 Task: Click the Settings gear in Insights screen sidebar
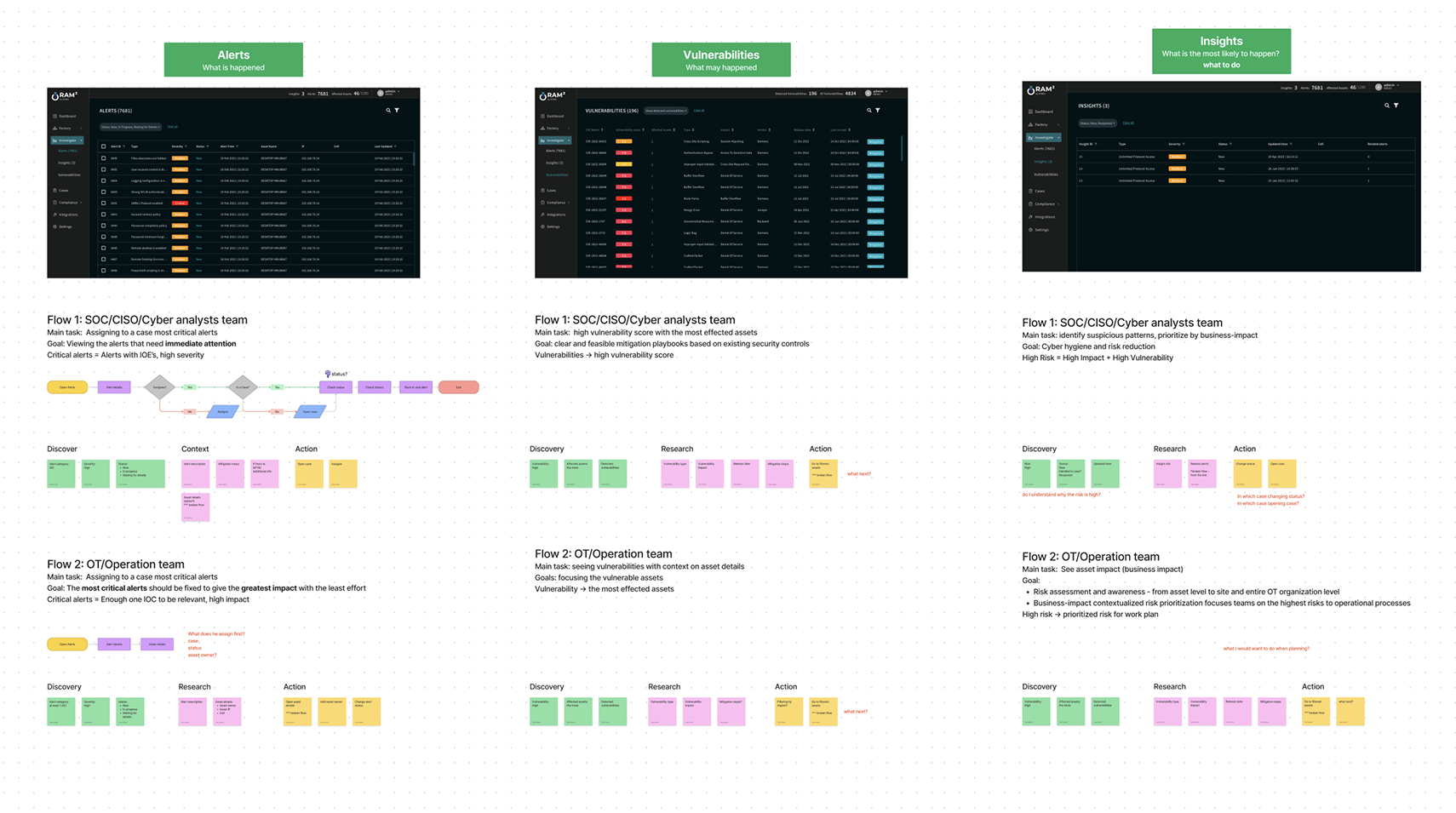1030,230
